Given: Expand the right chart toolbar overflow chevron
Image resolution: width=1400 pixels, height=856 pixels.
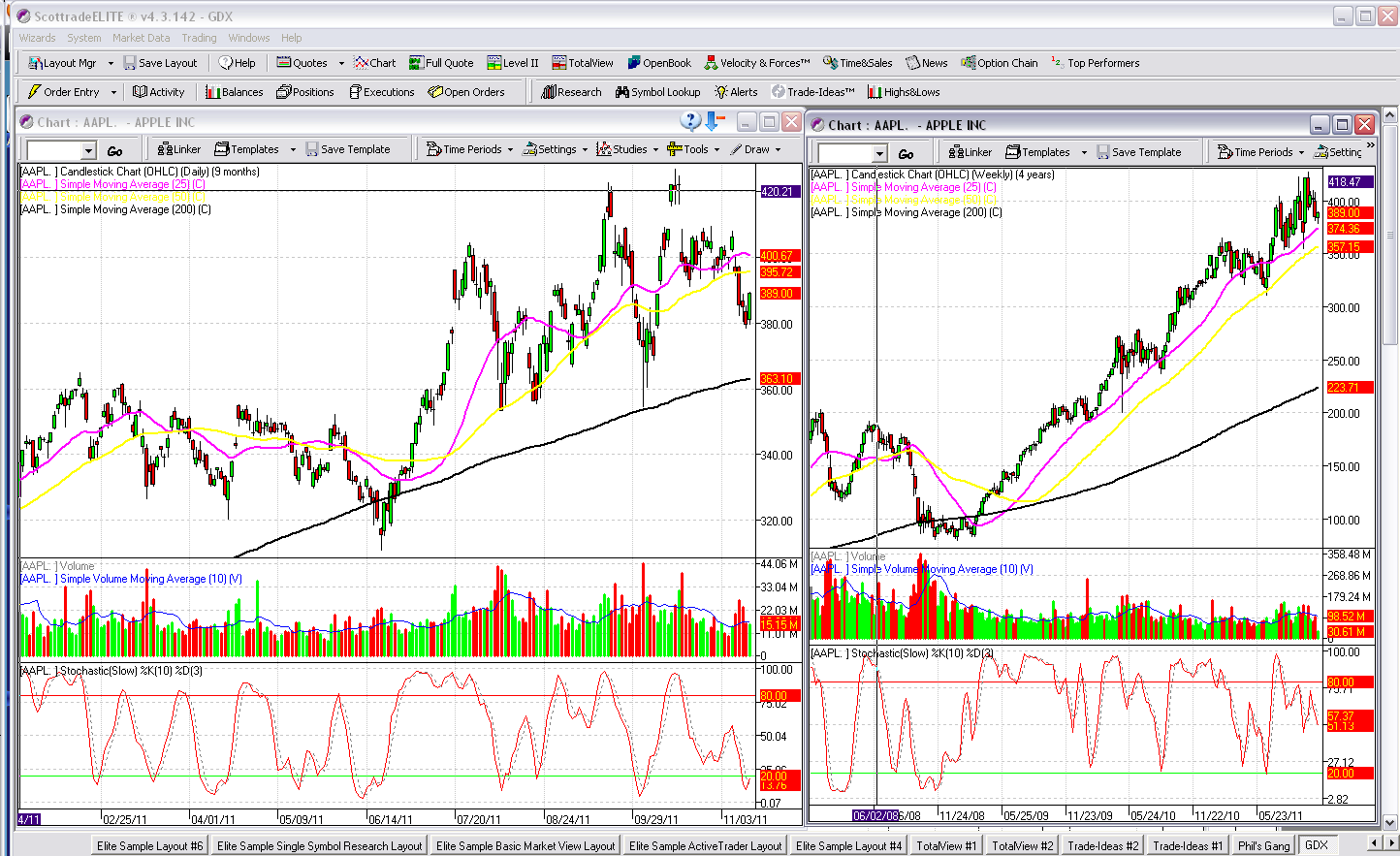Looking at the screenshot, I should 1370,144.
